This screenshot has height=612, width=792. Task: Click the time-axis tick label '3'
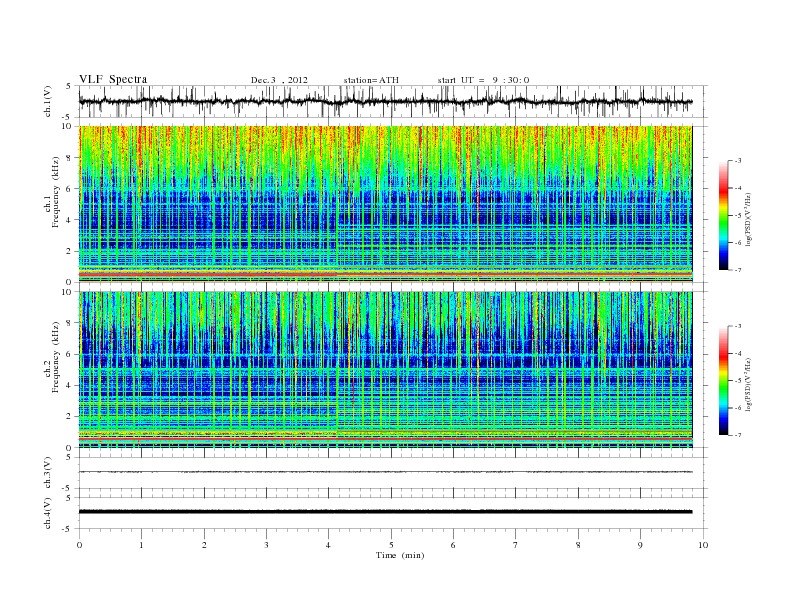266,545
